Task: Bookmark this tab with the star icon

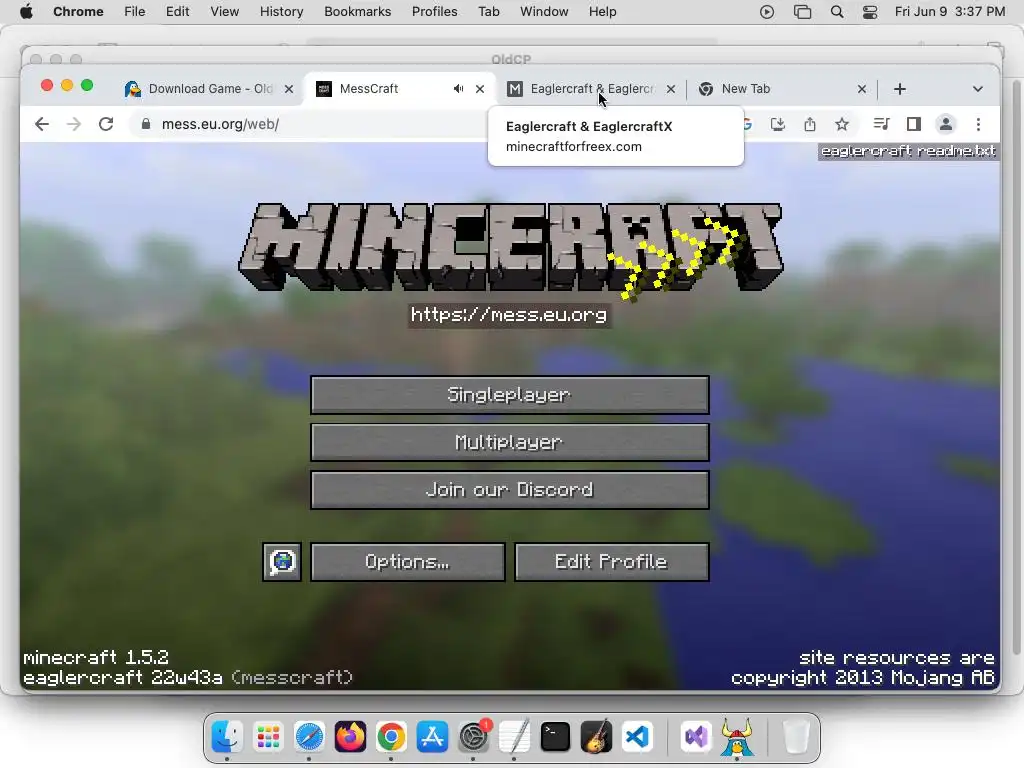Action: (842, 124)
